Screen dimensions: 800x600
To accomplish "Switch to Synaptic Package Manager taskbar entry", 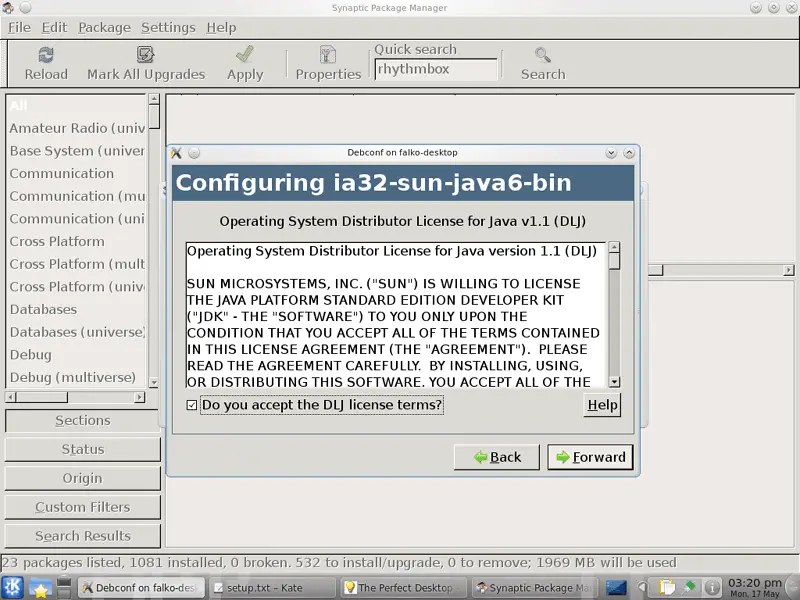I will 534,588.
